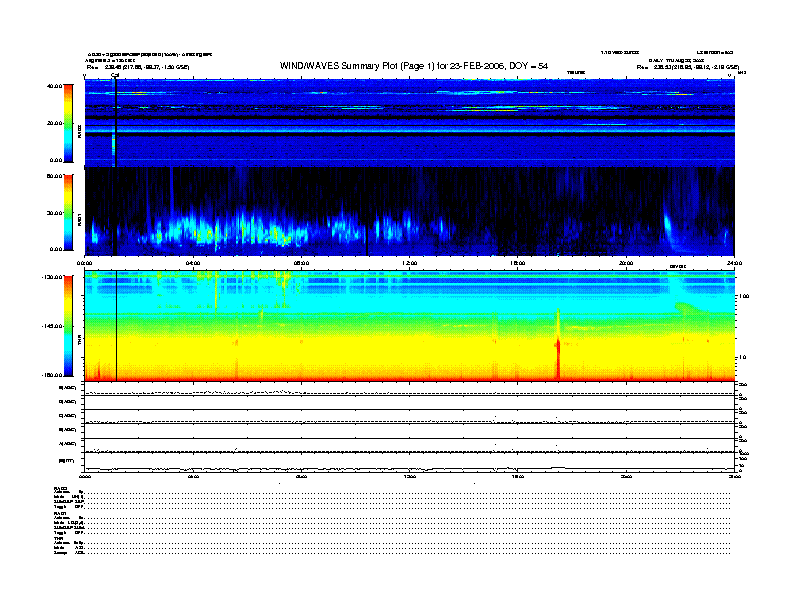Click the 20.00 label on the top color bar

55,123
